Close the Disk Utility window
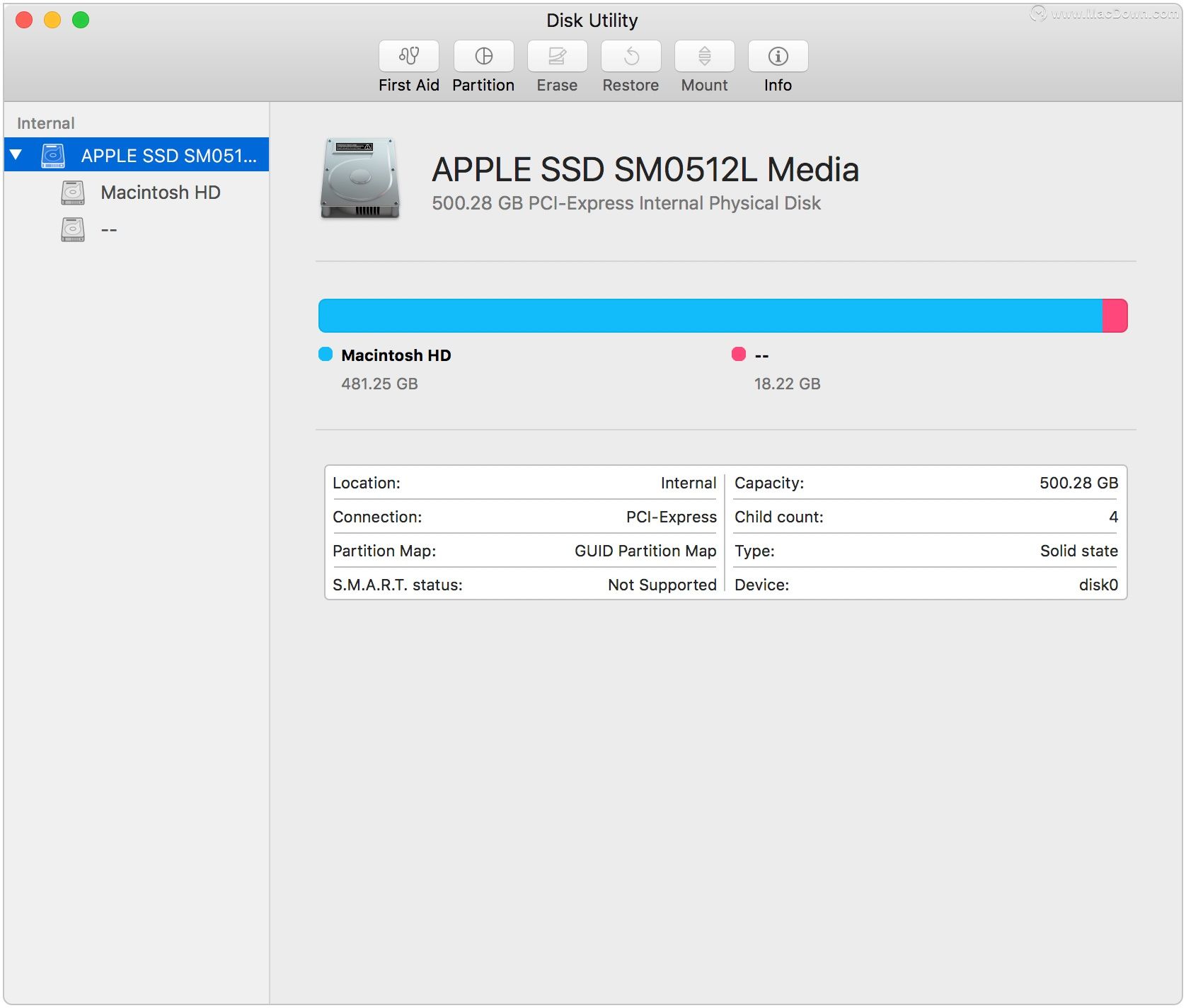The width and height of the screenshot is (1186, 1008). [24, 20]
